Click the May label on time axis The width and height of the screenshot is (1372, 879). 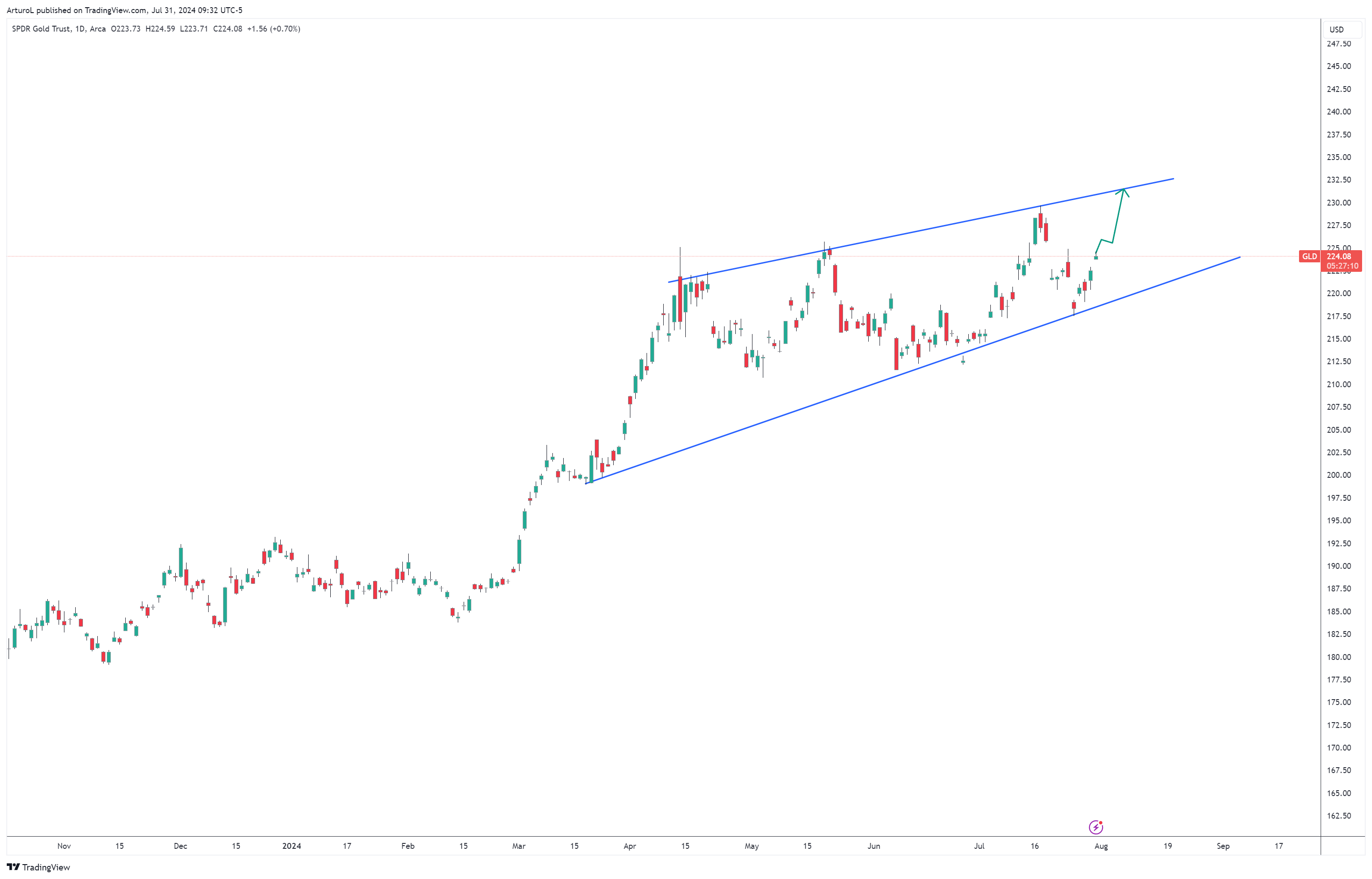click(x=752, y=846)
